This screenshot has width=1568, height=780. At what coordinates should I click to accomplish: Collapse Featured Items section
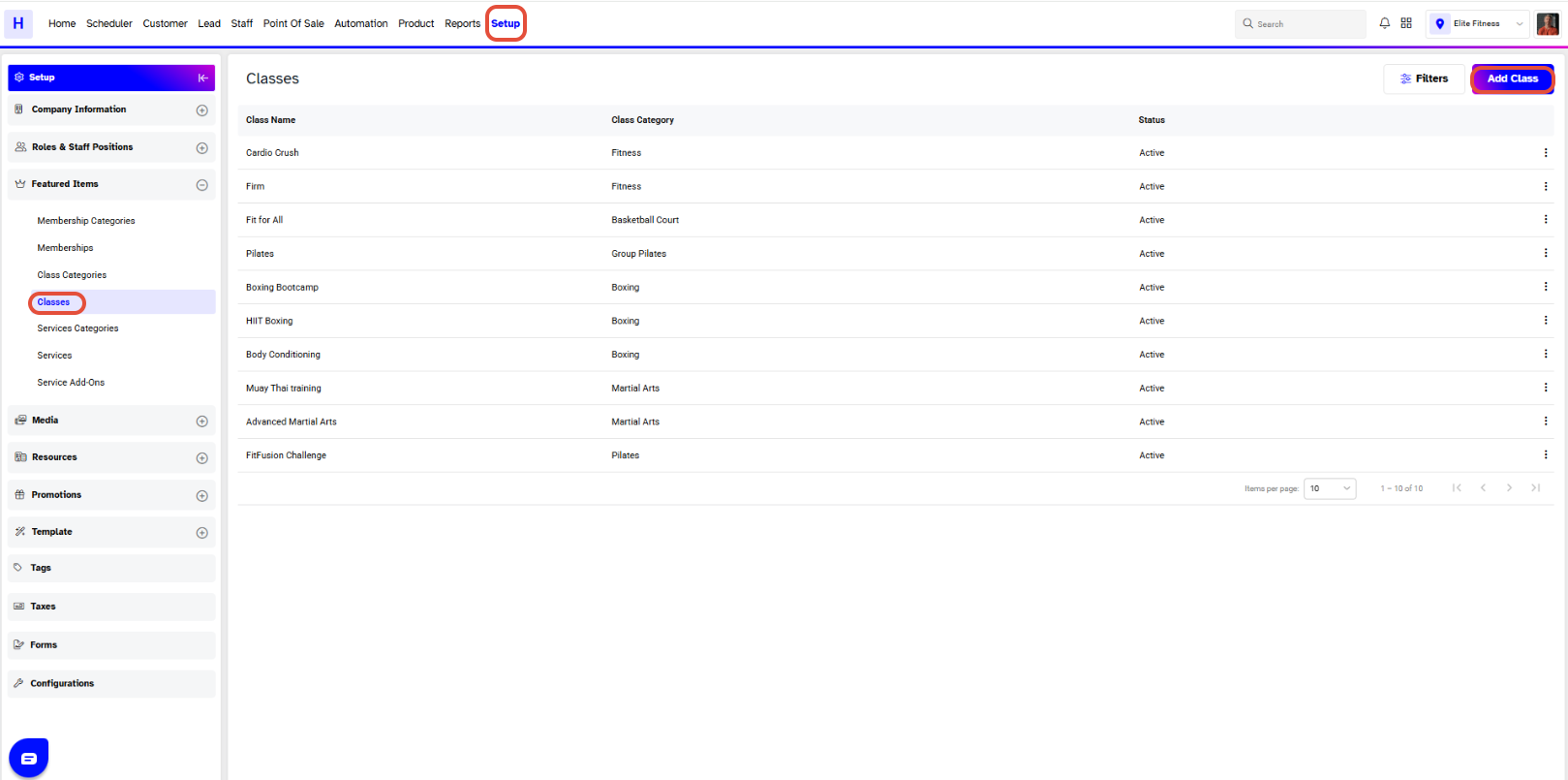(x=202, y=185)
